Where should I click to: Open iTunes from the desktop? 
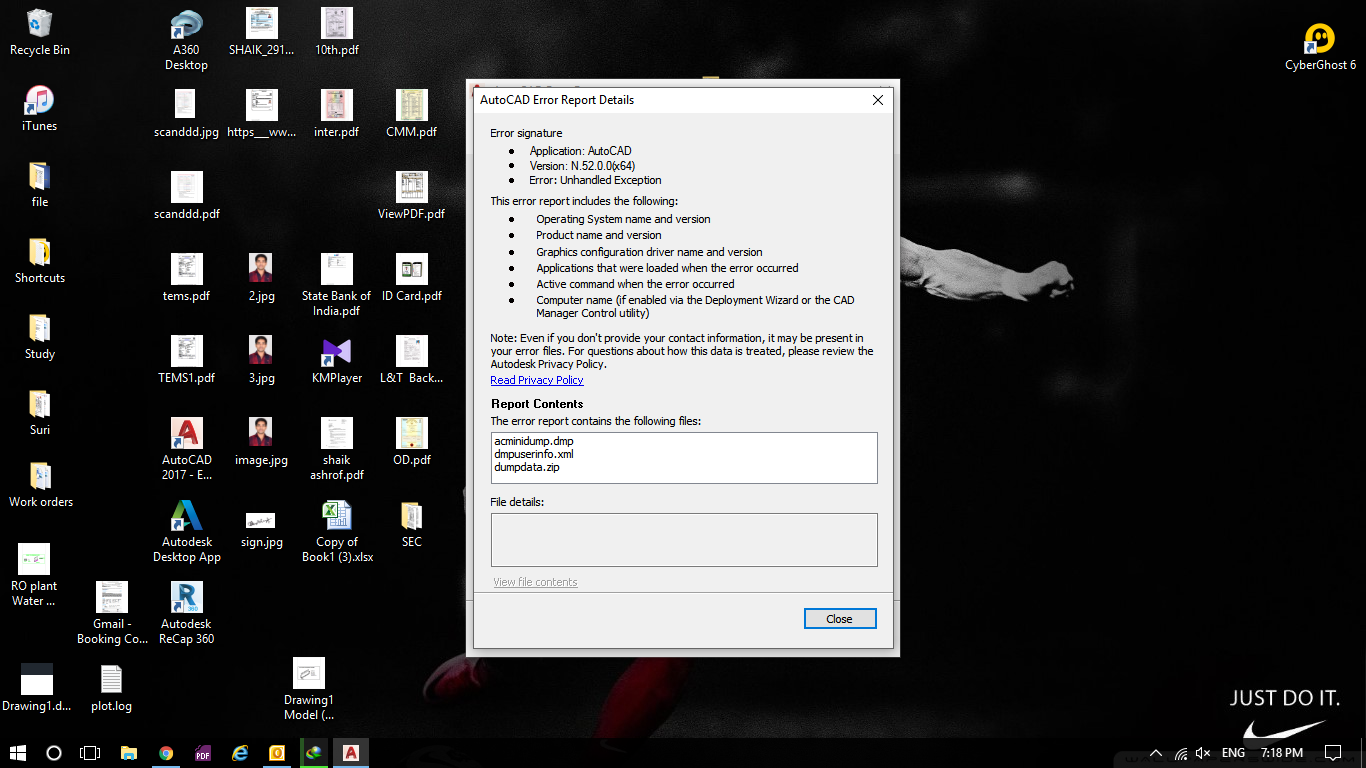pyautogui.click(x=39, y=100)
